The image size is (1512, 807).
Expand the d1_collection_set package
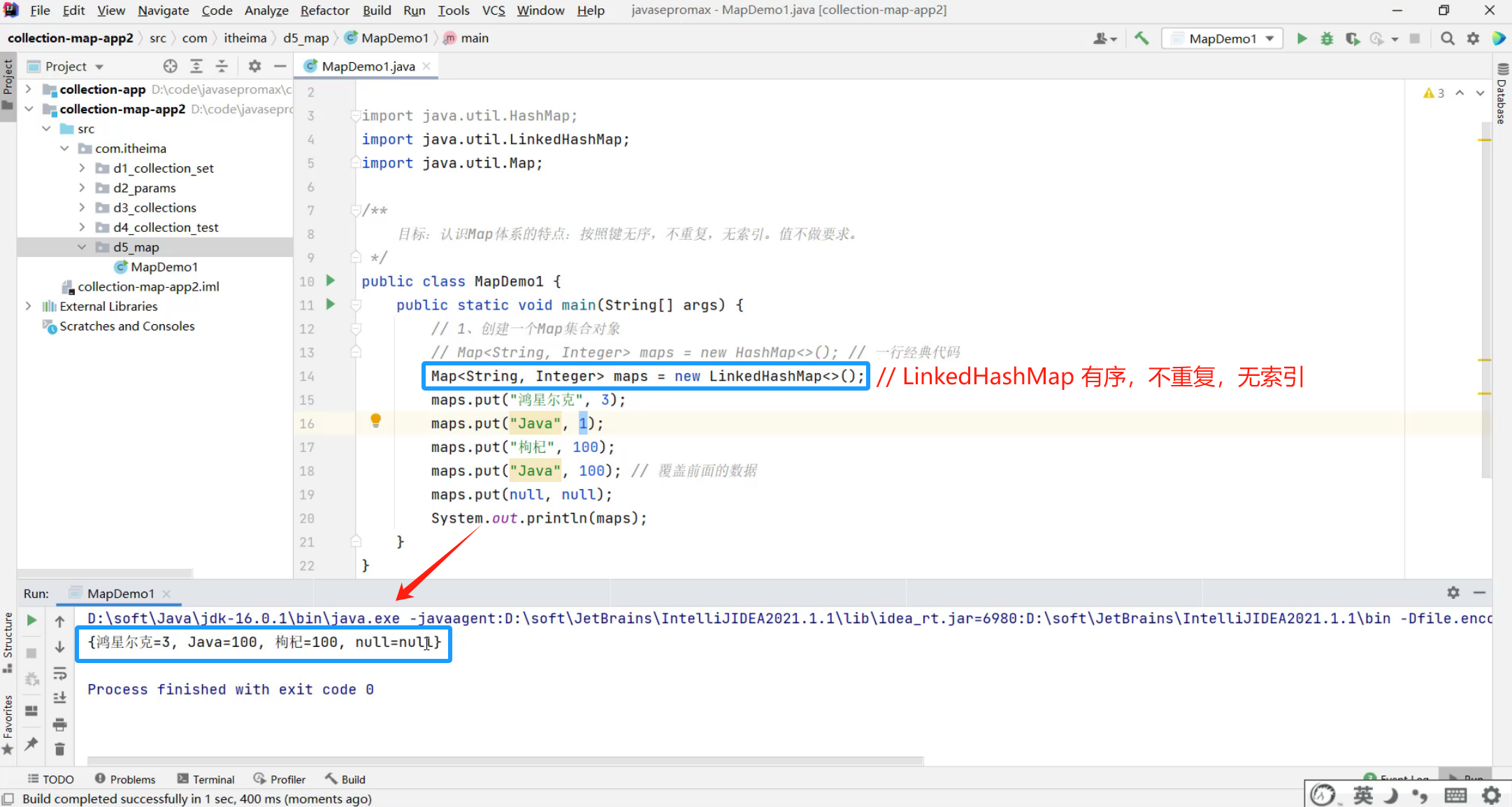click(82, 168)
